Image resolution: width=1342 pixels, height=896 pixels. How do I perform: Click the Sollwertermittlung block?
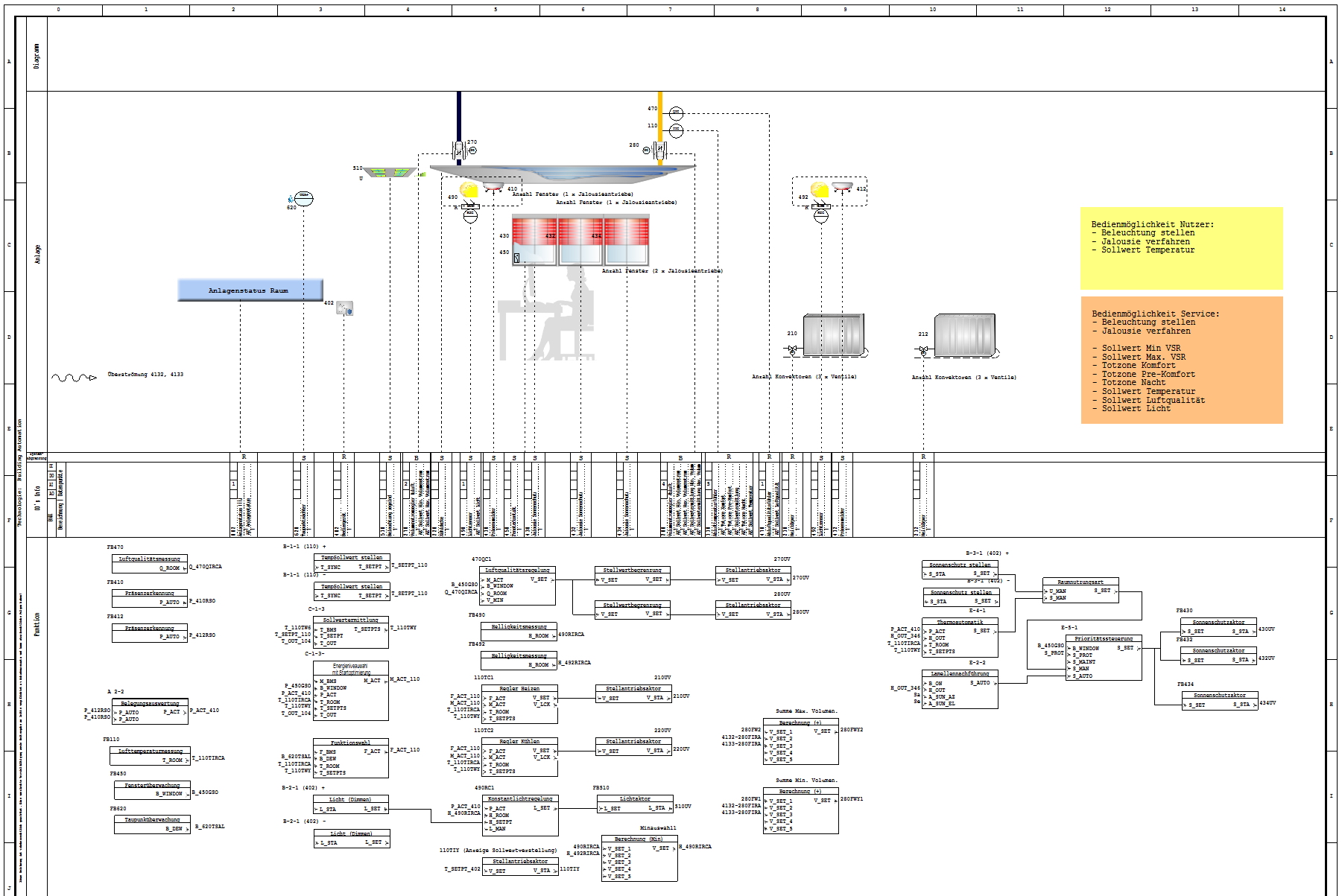pyautogui.click(x=351, y=632)
